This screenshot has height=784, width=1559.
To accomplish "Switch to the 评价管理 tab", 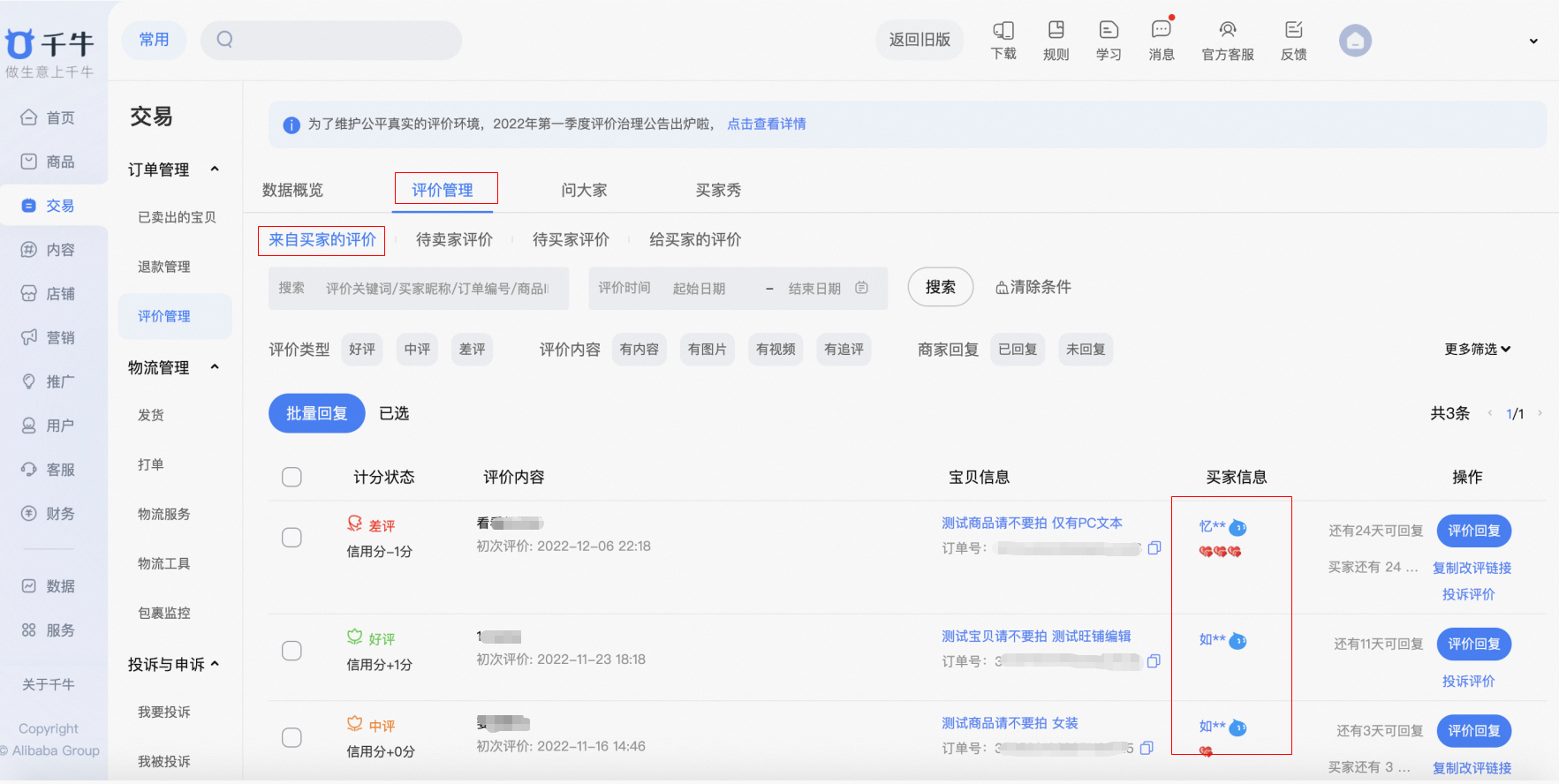I will [443, 190].
